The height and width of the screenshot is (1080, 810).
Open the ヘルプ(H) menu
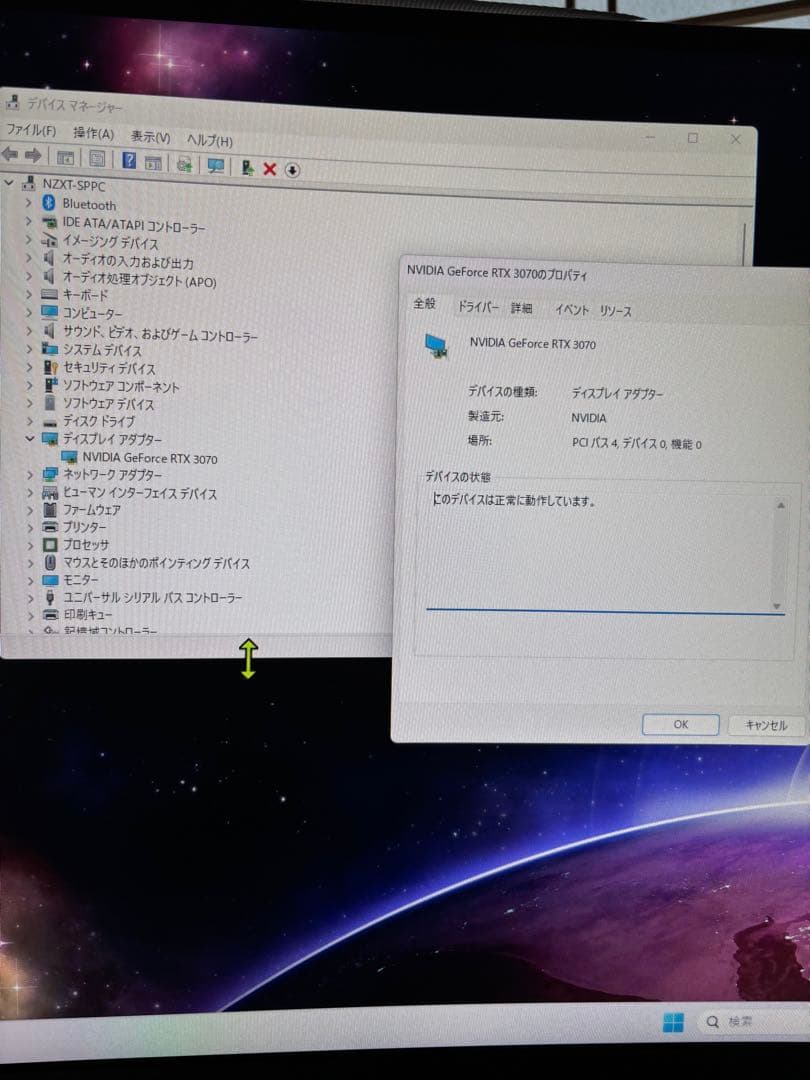(x=209, y=140)
